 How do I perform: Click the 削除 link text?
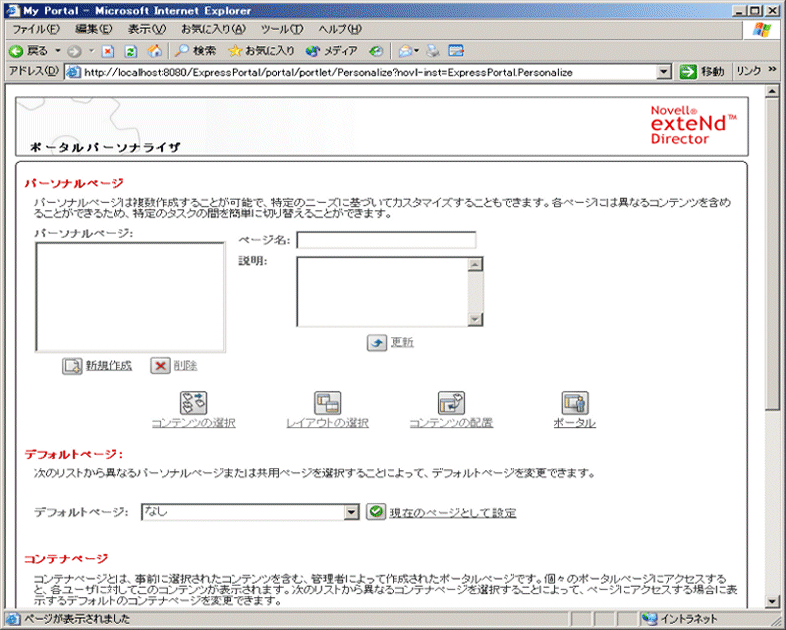coord(185,366)
